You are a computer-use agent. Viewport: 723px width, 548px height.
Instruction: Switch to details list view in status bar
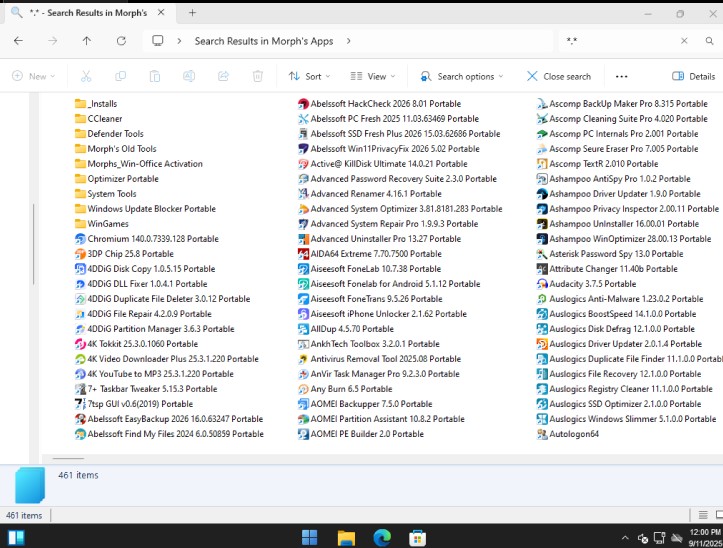click(x=703, y=515)
